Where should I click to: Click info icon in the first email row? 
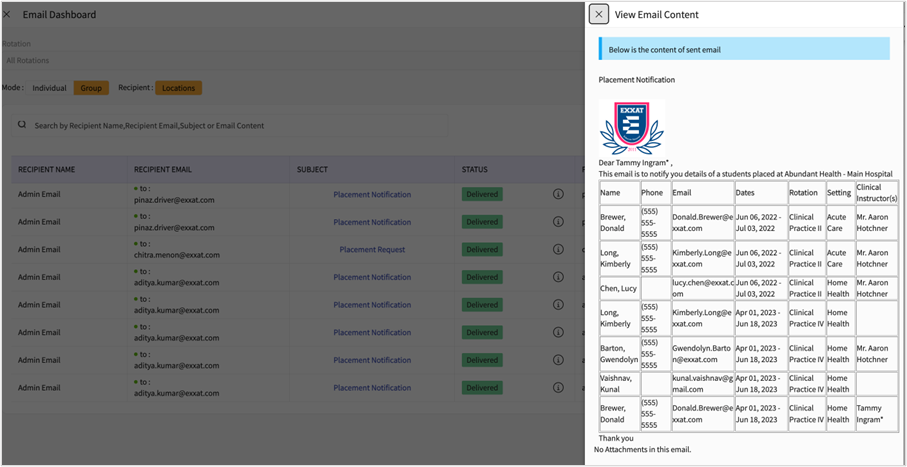(x=558, y=195)
